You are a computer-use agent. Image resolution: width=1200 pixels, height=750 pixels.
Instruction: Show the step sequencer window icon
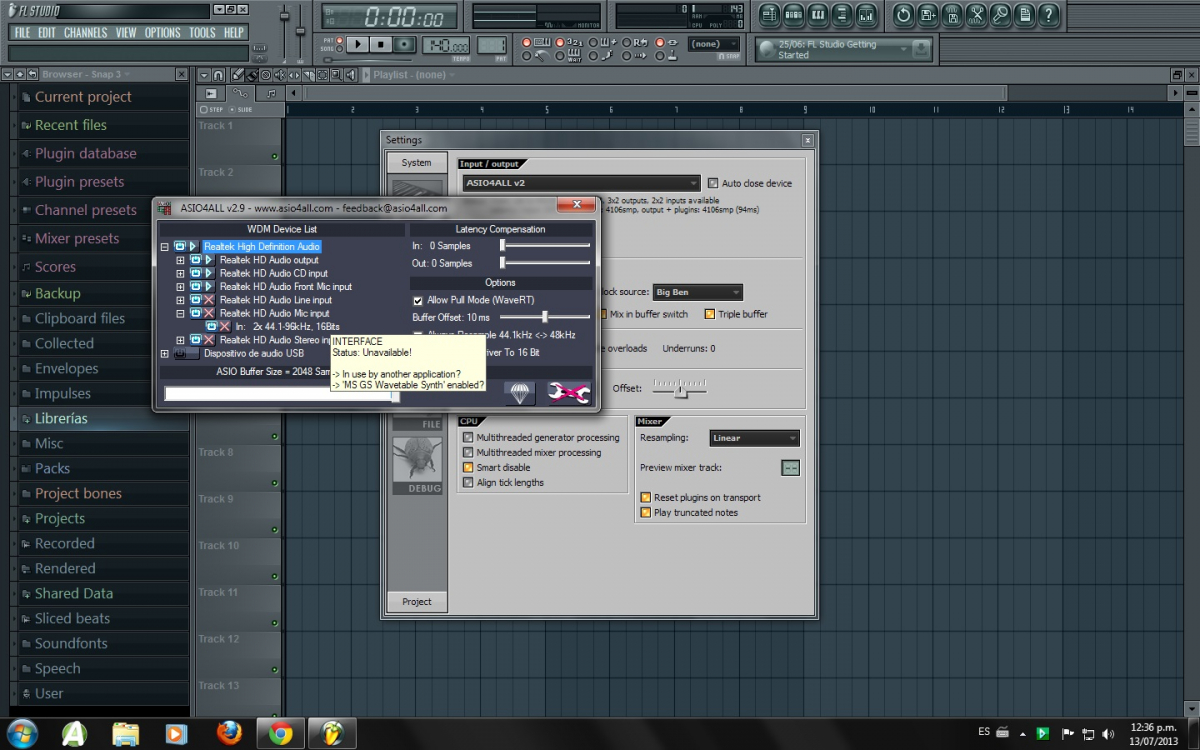793,15
